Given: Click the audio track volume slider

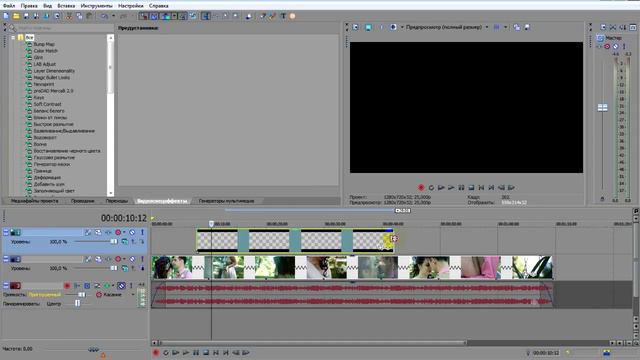Looking at the screenshot, I should tap(82, 294).
